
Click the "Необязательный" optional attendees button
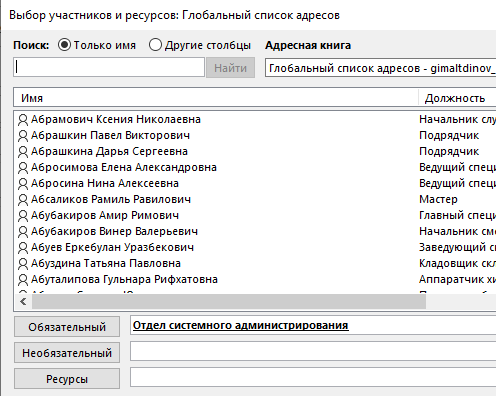tap(67, 353)
